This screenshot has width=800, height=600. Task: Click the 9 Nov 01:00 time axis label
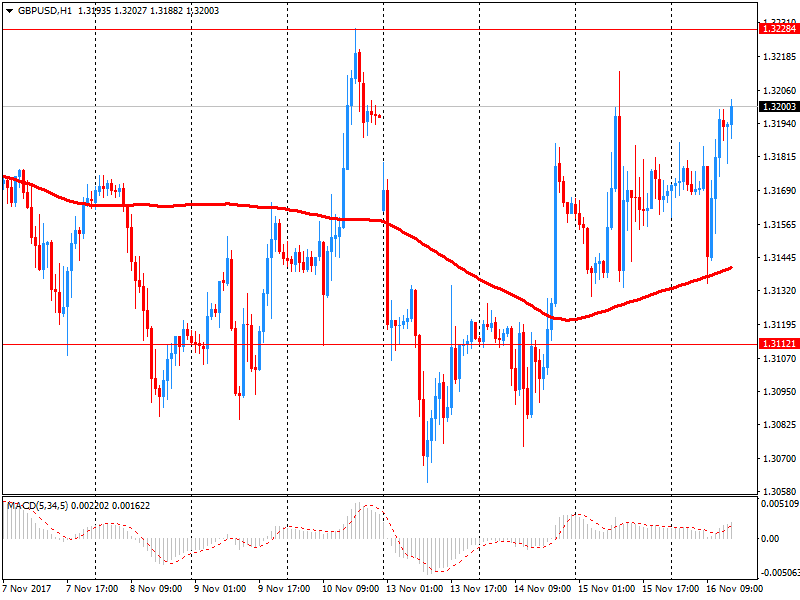pos(220,589)
